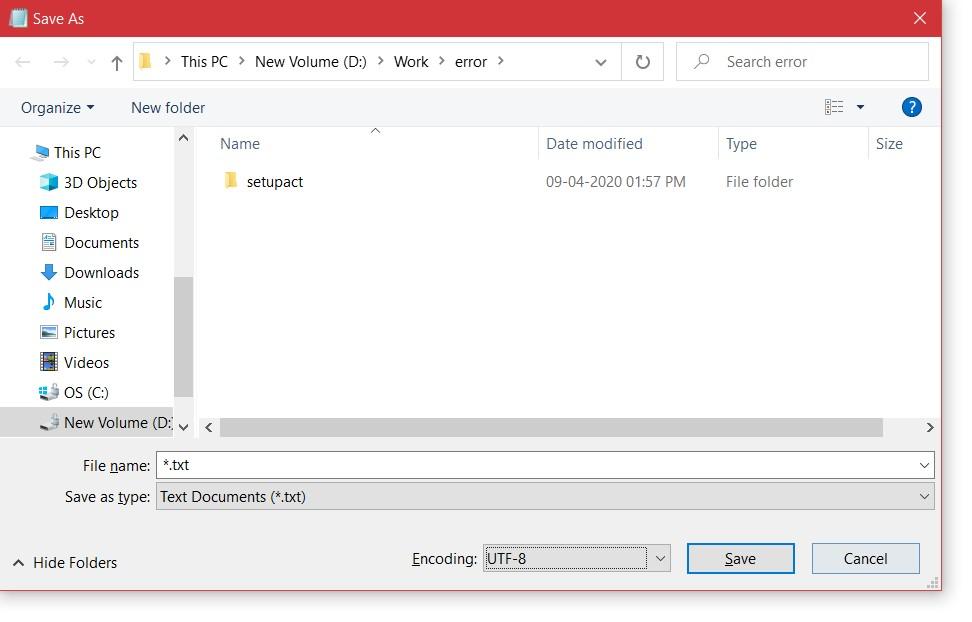
Task: Click the navigation pane vertical scrollbar thumb
Action: point(183,337)
